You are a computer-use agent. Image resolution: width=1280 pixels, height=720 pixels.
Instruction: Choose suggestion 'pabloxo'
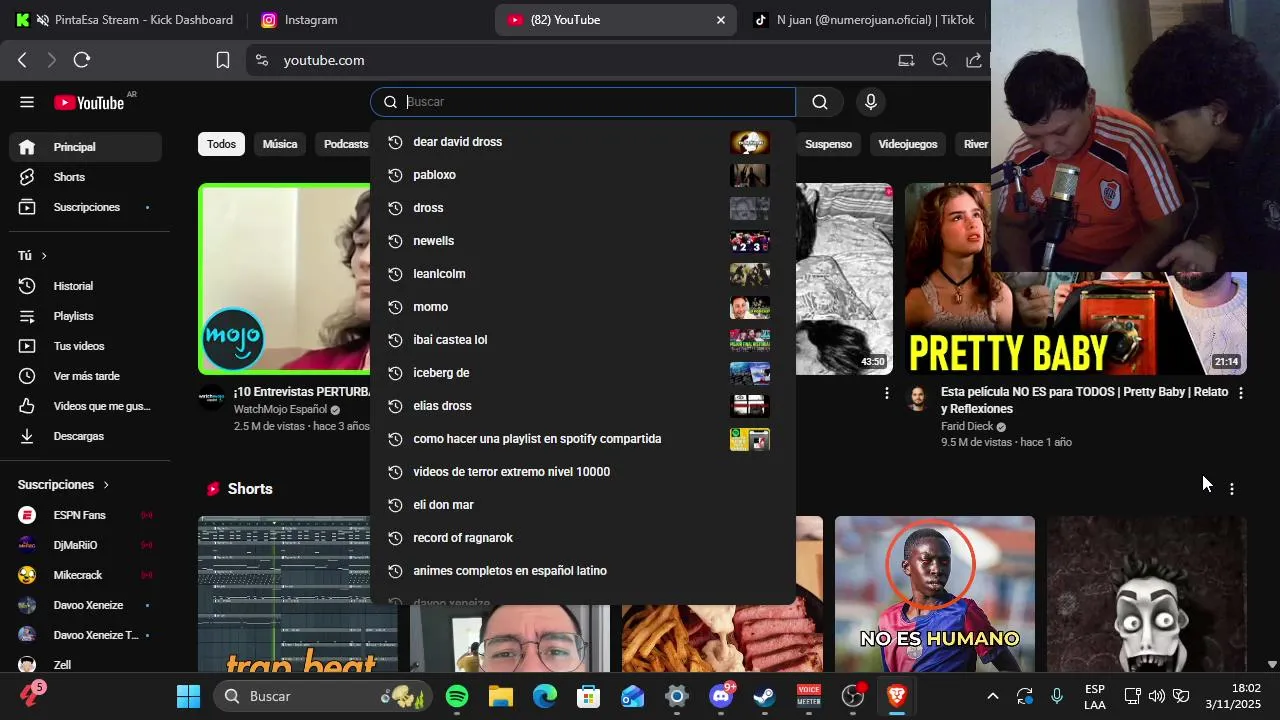pos(583,175)
